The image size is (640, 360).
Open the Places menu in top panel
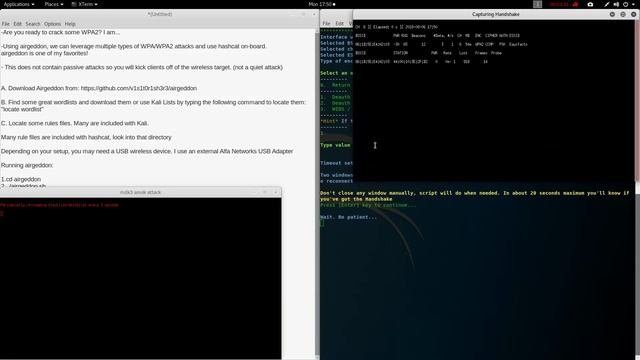[53, 4]
